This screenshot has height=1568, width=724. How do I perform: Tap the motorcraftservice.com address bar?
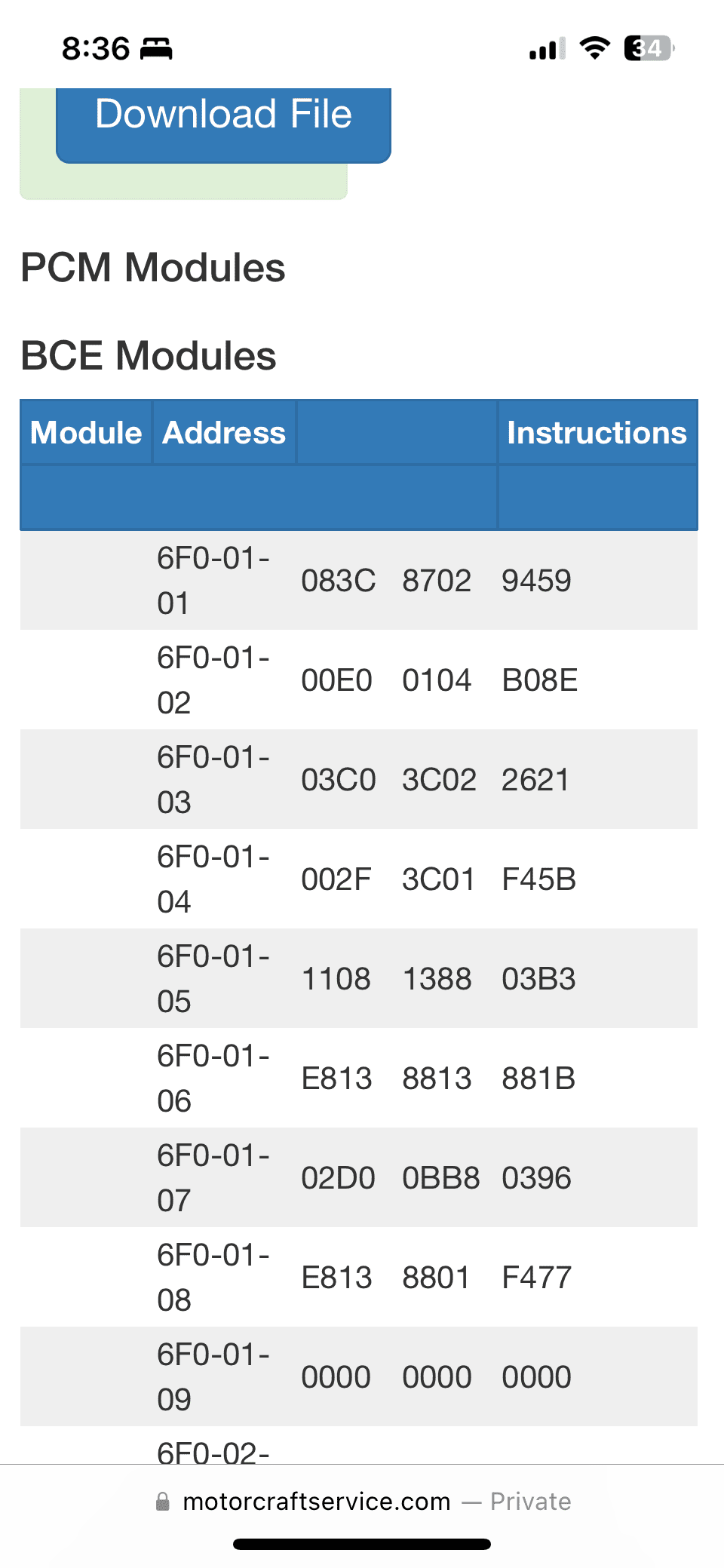[362, 1502]
